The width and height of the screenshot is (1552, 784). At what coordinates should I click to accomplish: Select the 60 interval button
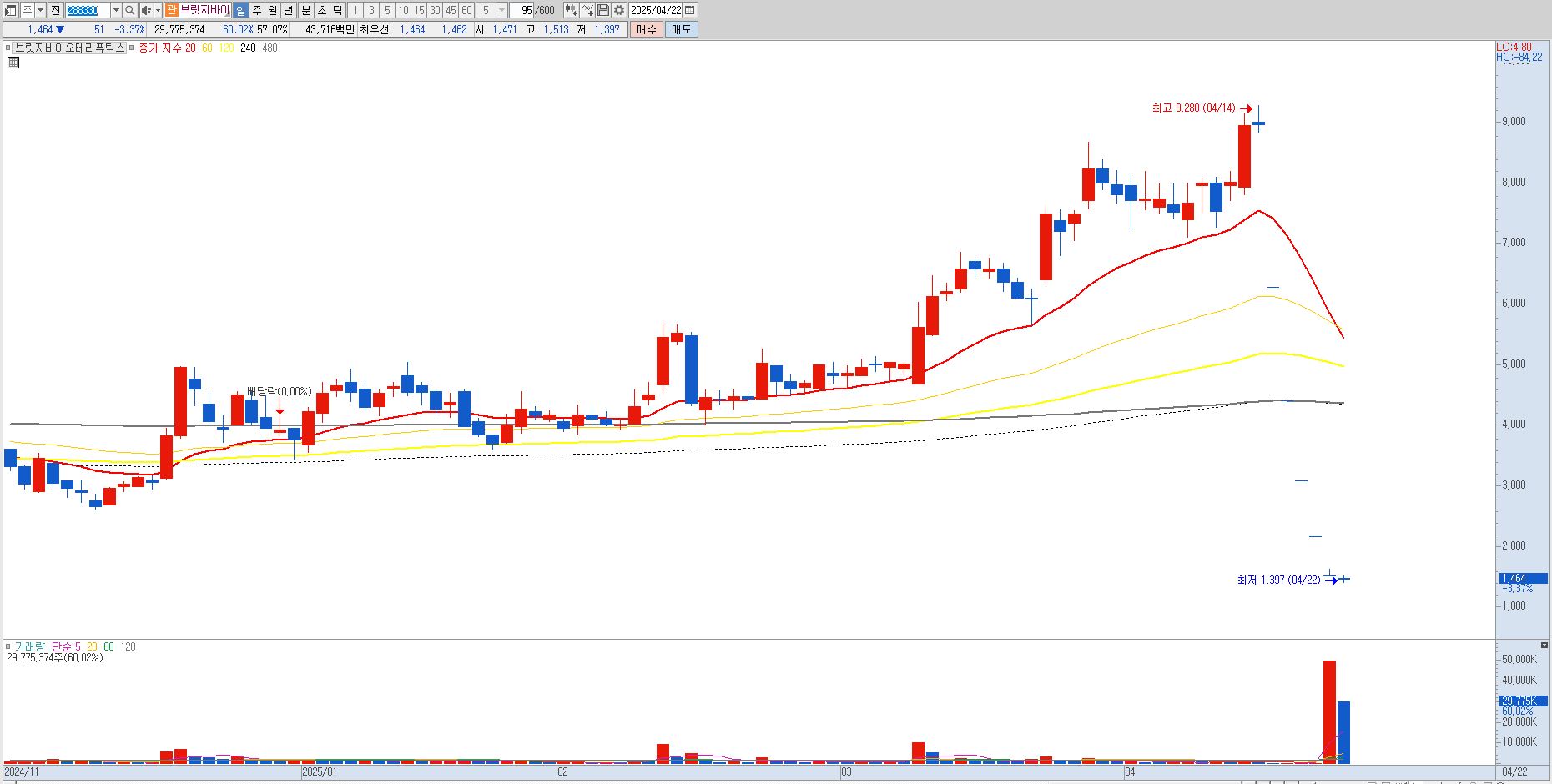(466, 10)
